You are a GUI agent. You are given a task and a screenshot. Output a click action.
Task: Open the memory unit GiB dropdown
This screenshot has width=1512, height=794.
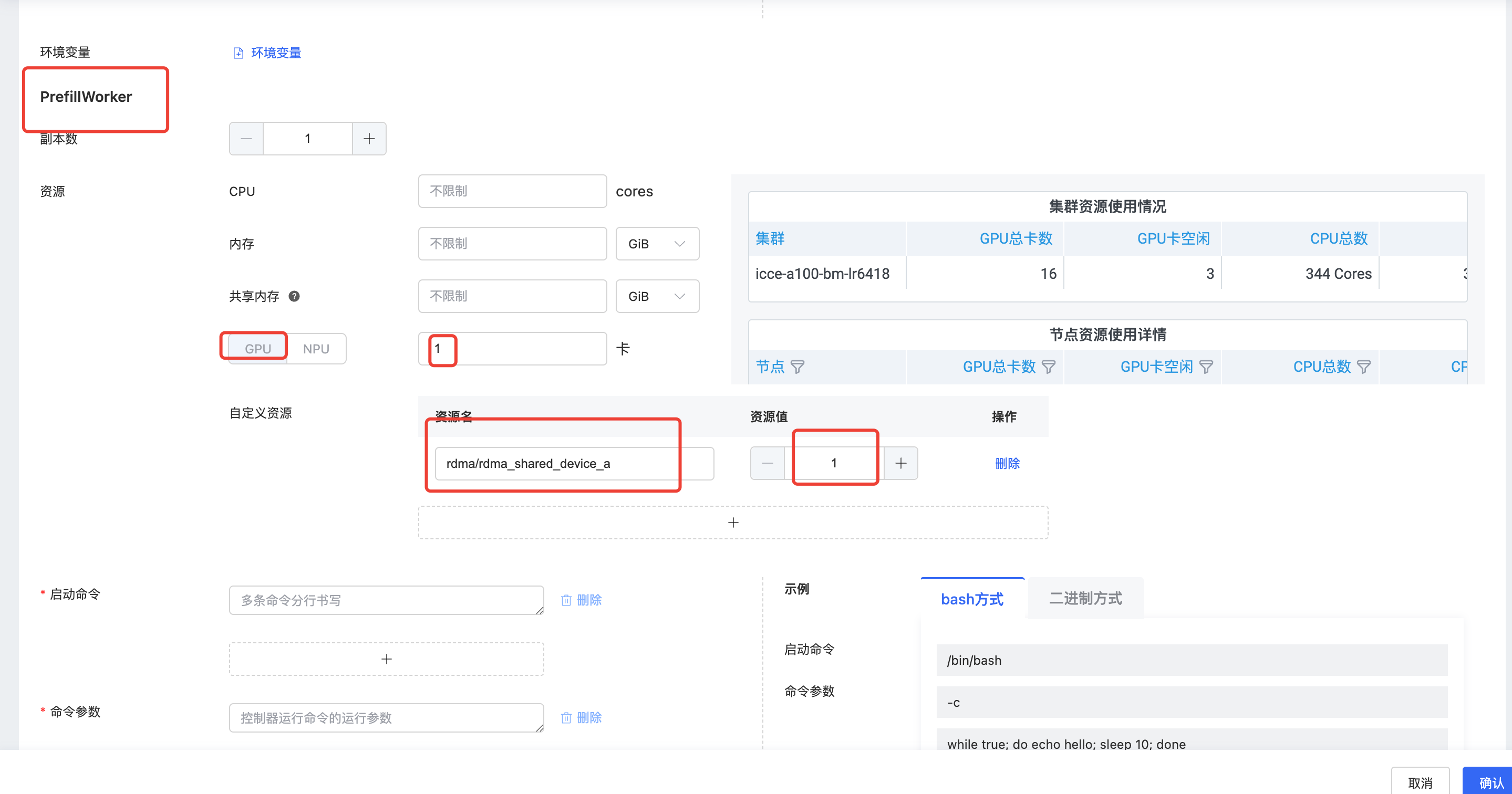point(657,244)
